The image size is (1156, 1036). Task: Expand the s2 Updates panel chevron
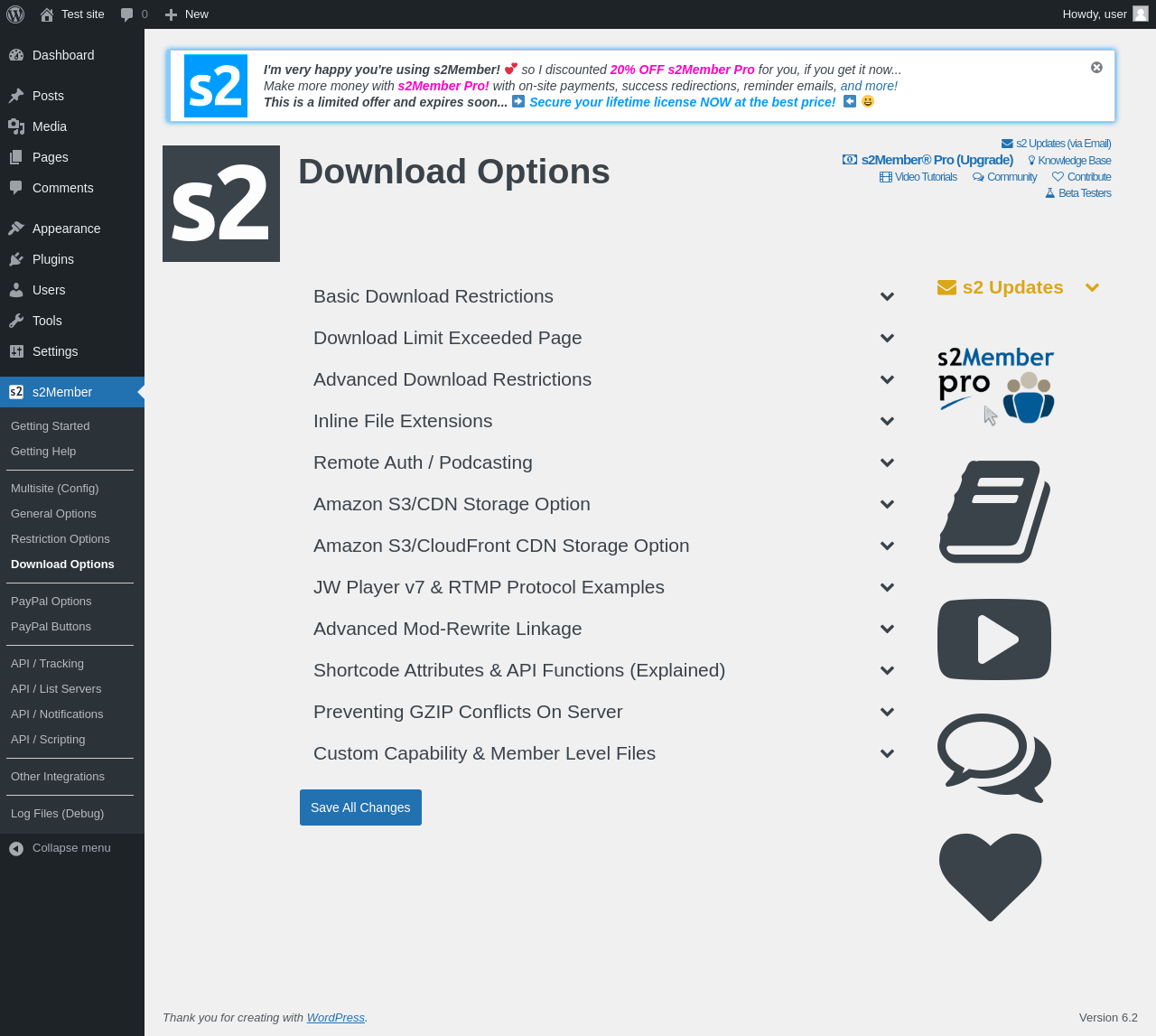point(1092,287)
